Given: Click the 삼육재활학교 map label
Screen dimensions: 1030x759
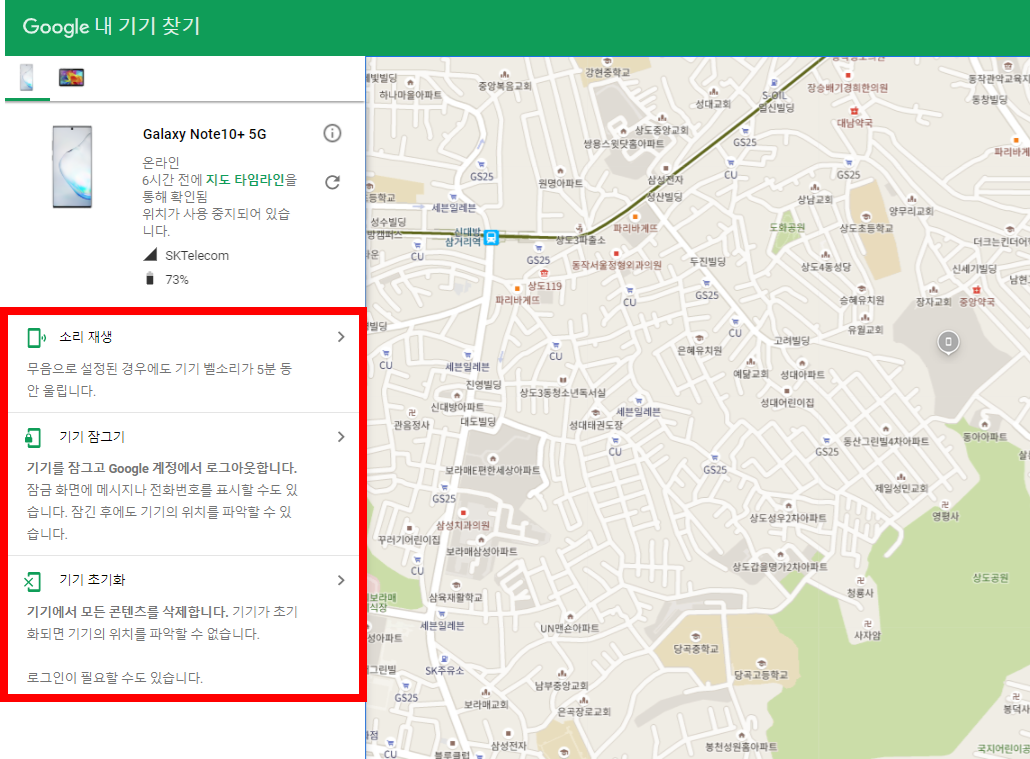Looking at the screenshot, I should 455,597.
